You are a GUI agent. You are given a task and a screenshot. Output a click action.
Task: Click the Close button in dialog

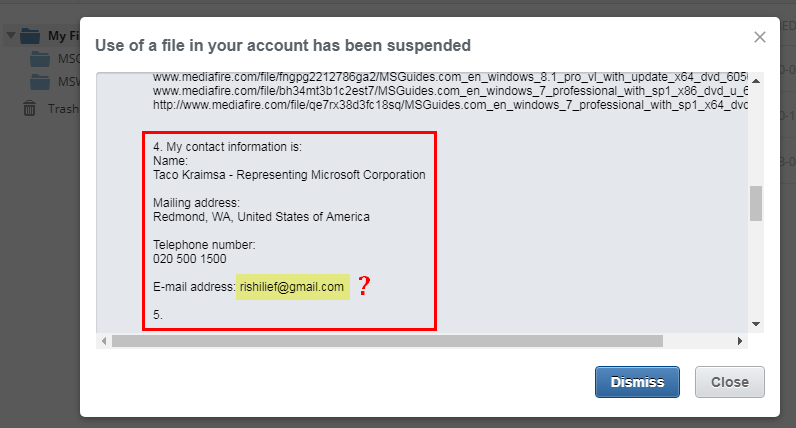pos(729,382)
